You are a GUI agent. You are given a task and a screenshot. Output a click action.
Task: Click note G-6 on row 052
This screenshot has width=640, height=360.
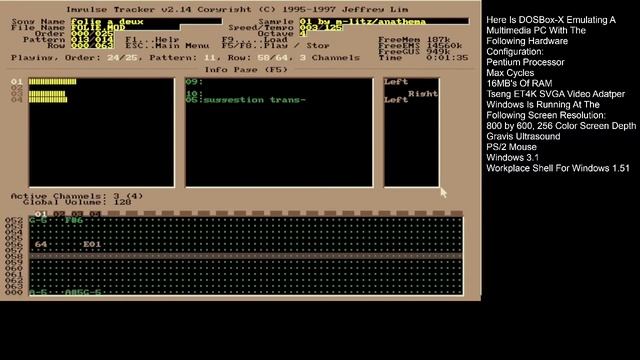click(x=38, y=220)
